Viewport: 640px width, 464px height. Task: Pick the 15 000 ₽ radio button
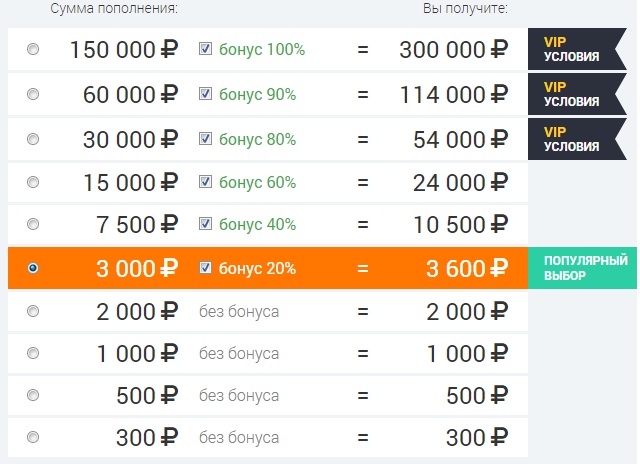[x=33, y=182]
